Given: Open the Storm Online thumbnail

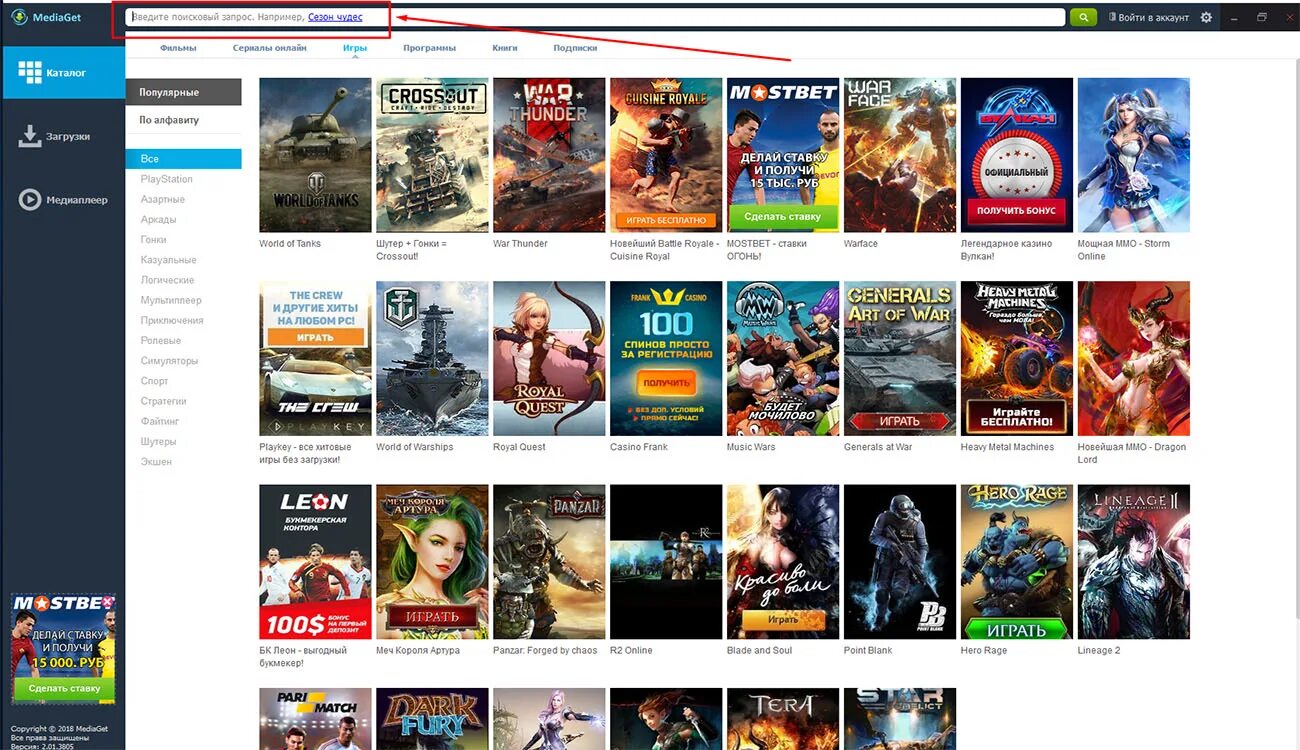Looking at the screenshot, I should 1134,155.
